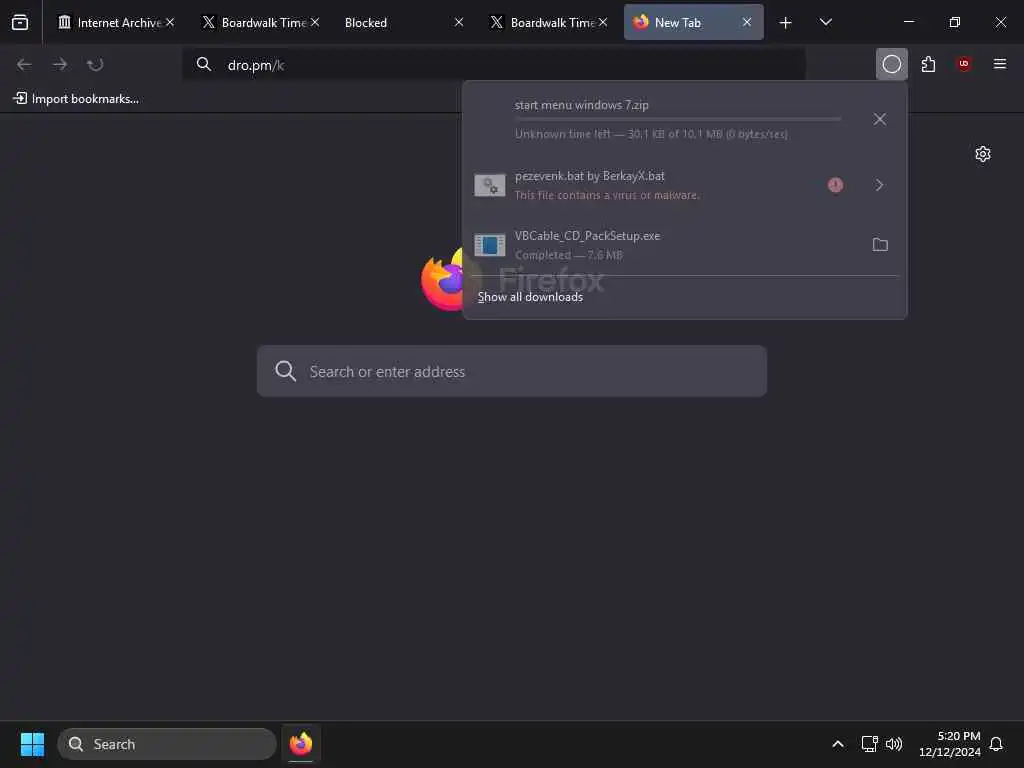The image size is (1024, 768).
Task: Click the VBCable_CD_PackSetup.exe file icon
Action: 490,245
